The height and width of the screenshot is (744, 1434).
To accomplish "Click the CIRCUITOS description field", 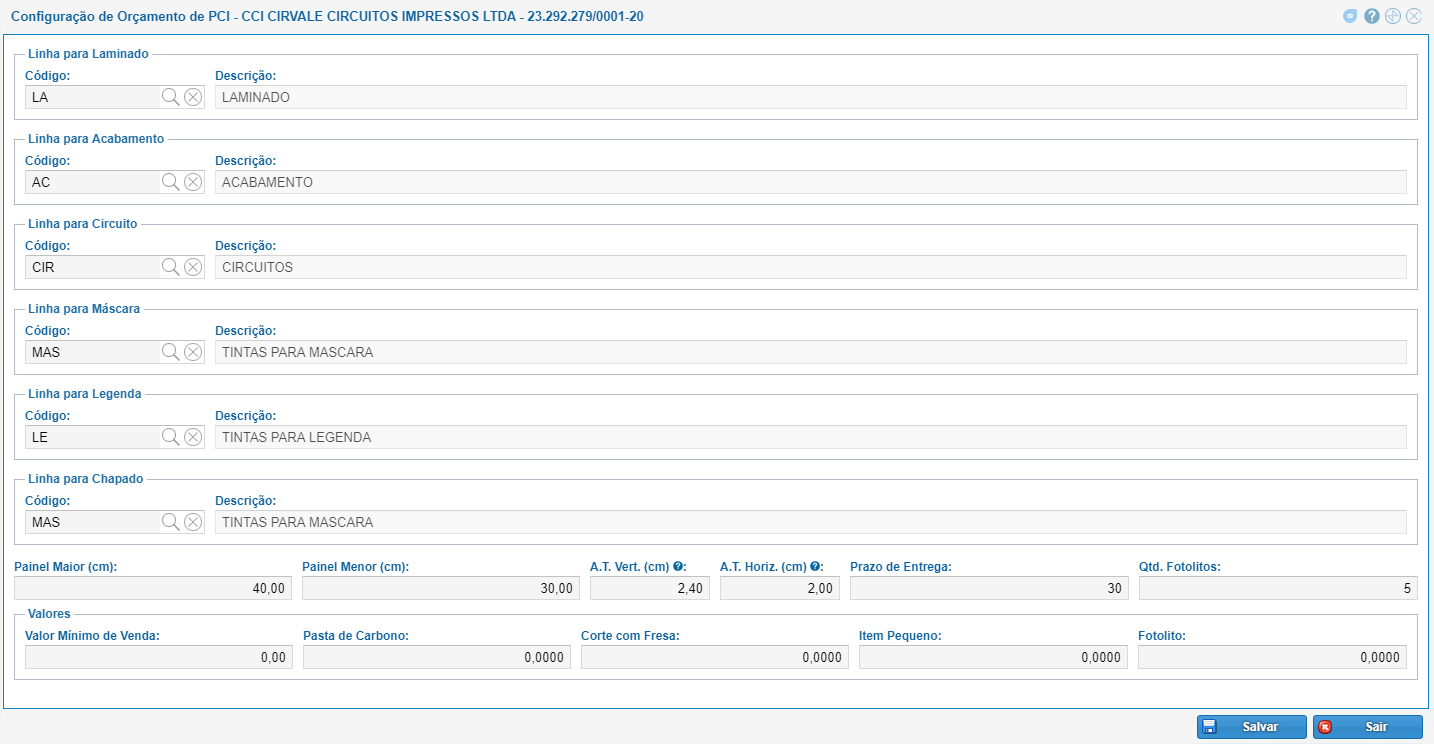I will pos(811,267).
